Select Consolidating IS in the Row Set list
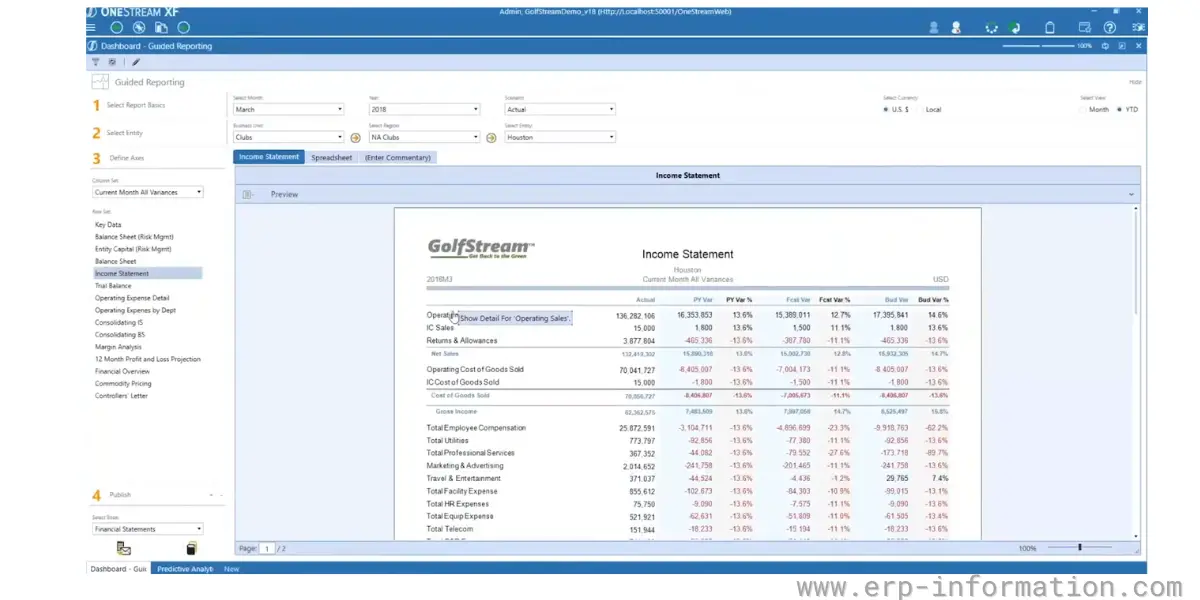Viewport: 1200px width, 600px height. pyautogui.click(x=119, y=322)
